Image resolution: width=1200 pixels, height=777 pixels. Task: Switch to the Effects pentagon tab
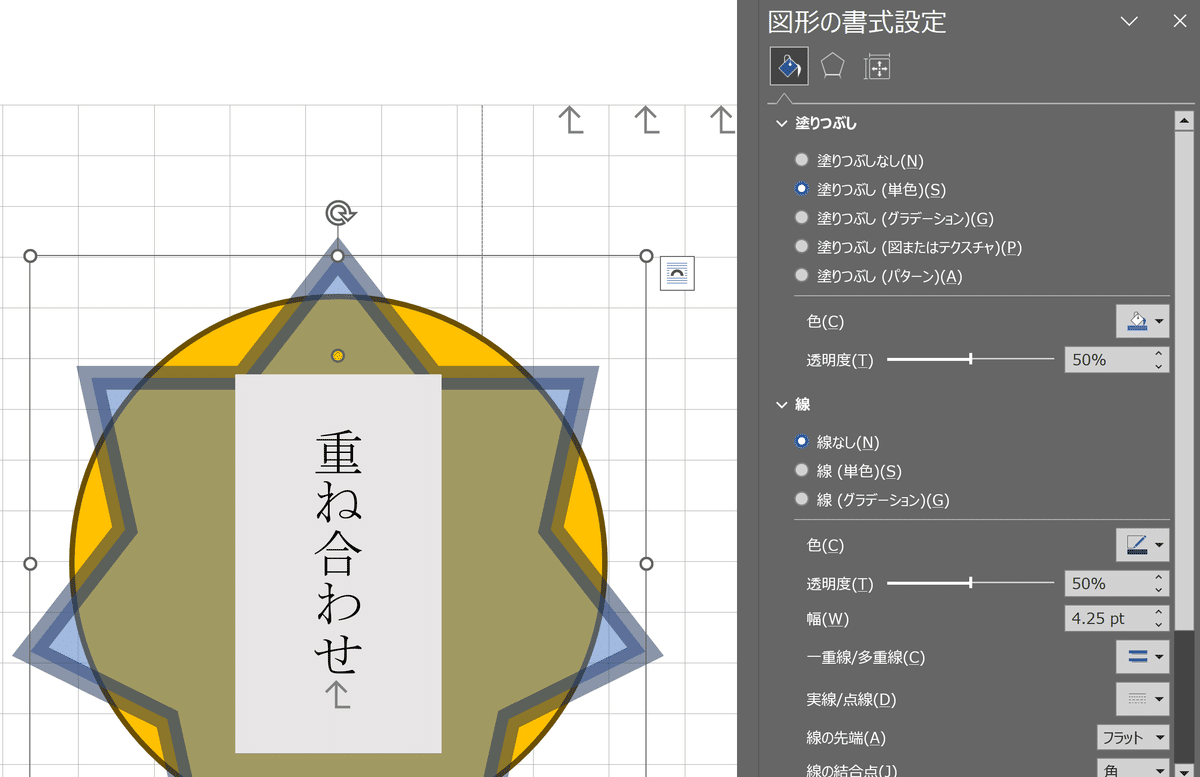tap(832, 67)
